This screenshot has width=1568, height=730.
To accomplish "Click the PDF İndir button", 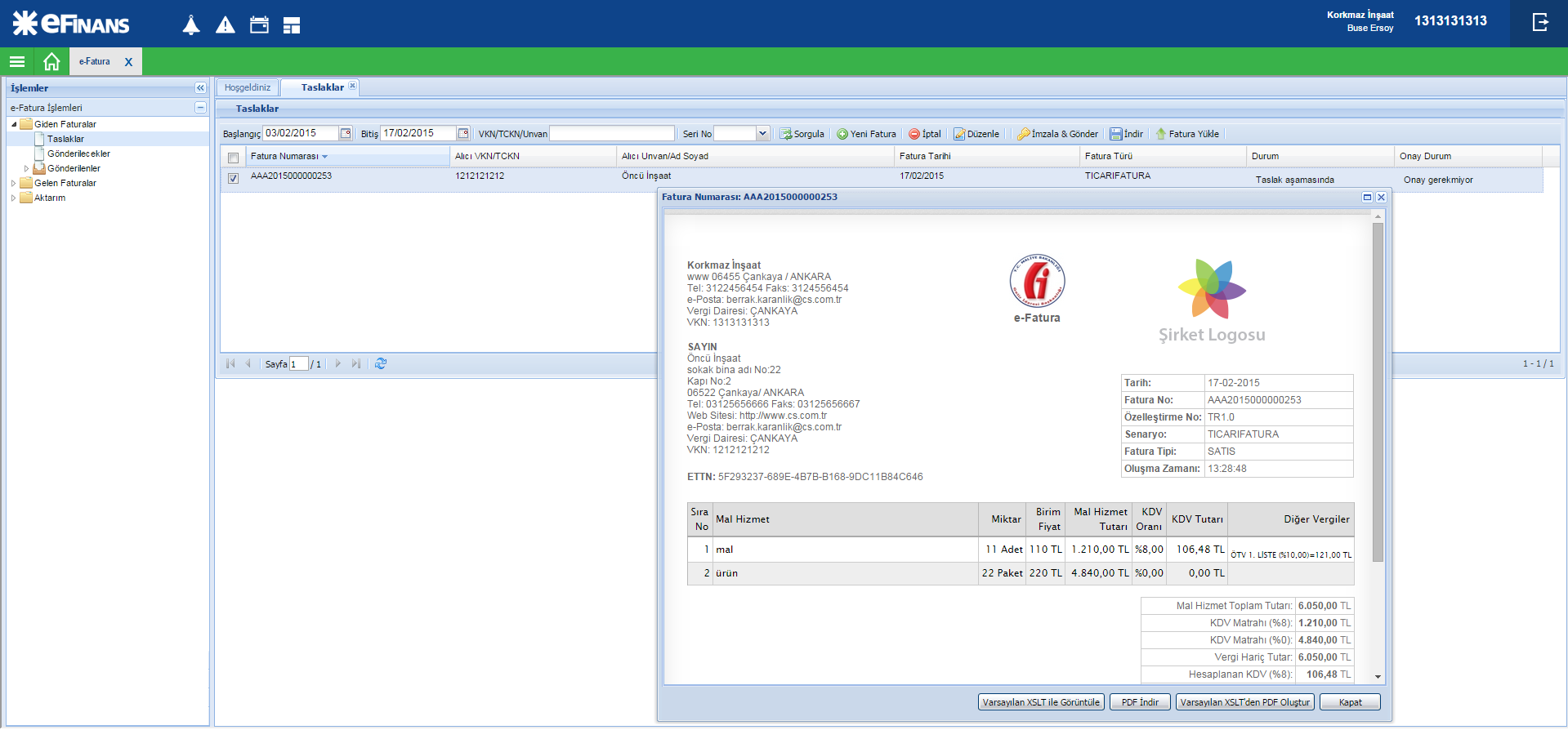I will click(x=1140, y=702).
